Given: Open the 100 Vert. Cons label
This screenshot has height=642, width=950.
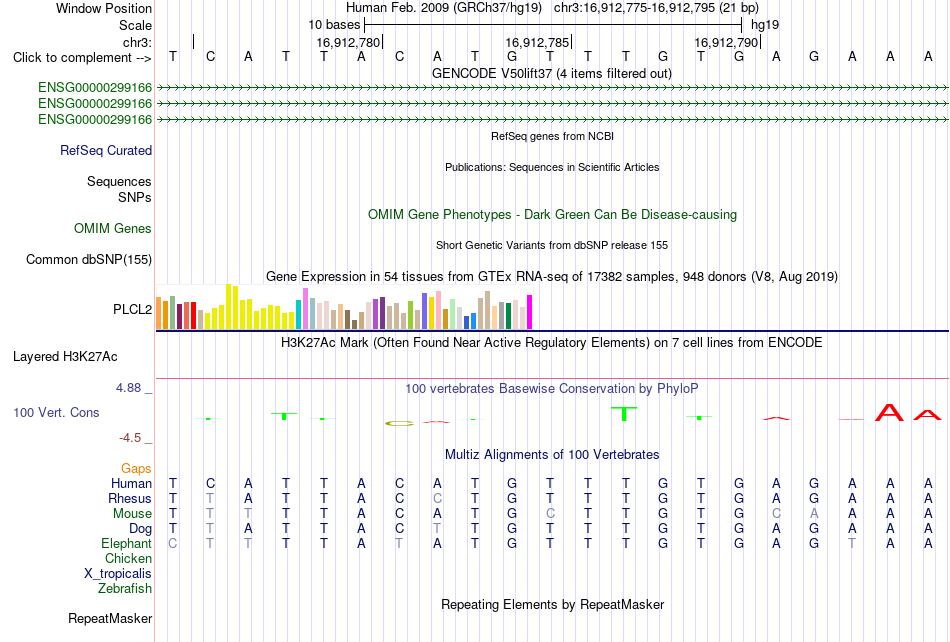Looking at the screenshot, I should [x=56, y=412].
